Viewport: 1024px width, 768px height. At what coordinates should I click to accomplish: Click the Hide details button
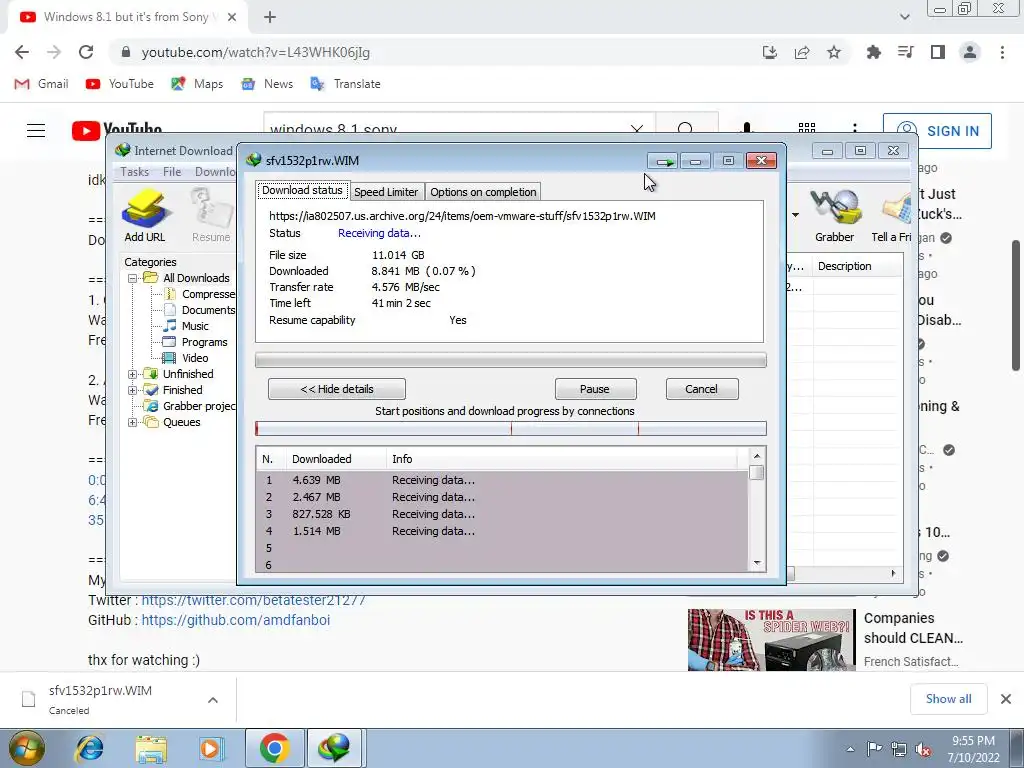336,389
